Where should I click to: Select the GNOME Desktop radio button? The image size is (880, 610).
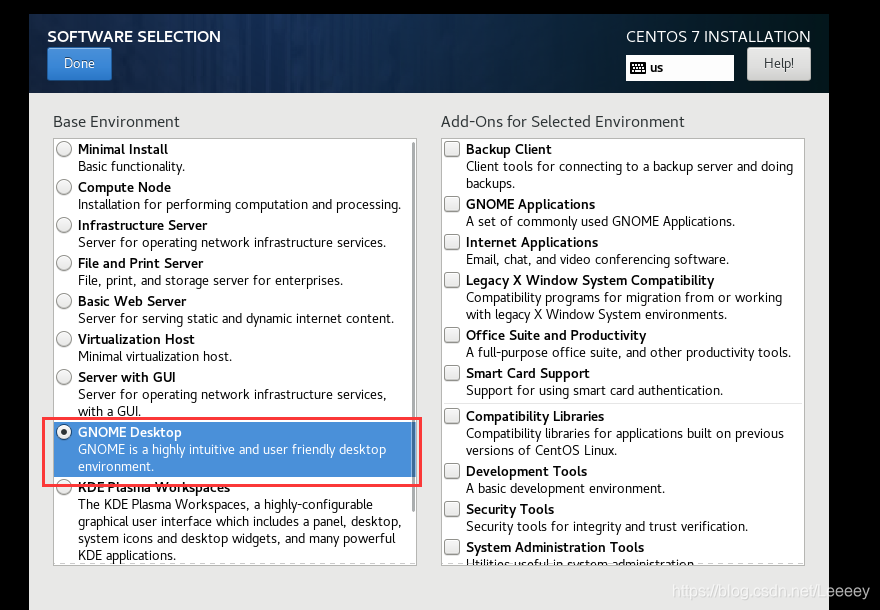tap(64, 432)
